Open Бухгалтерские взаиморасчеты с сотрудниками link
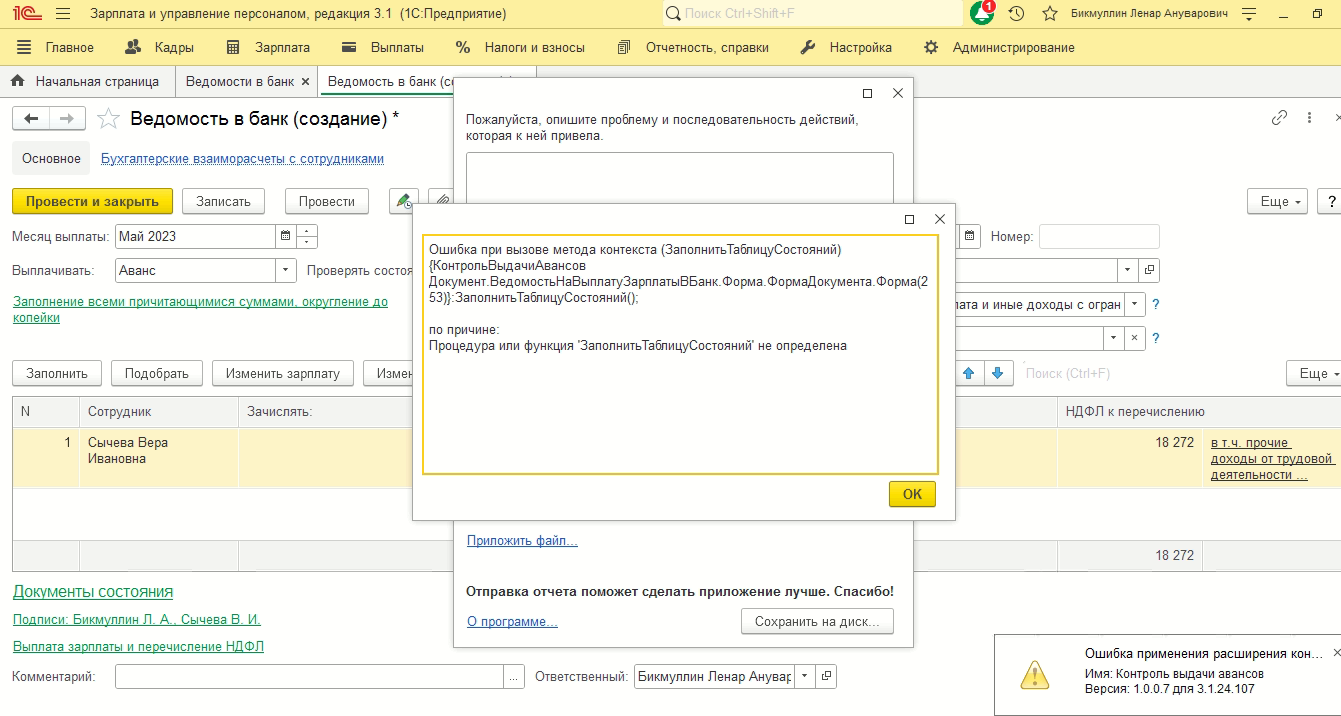The width and height of the screenshot is (1341, 716). [x=242, y=158]
